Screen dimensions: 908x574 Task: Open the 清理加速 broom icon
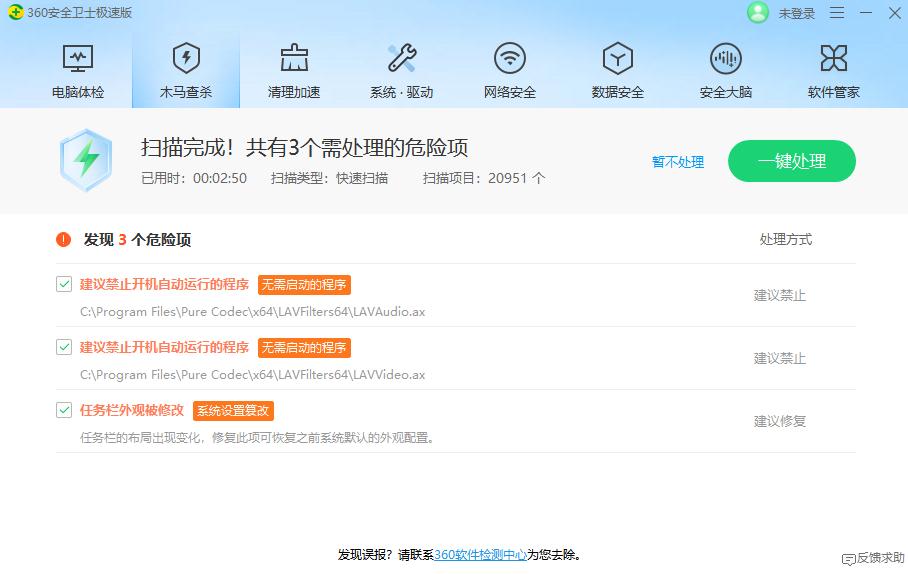294,58
